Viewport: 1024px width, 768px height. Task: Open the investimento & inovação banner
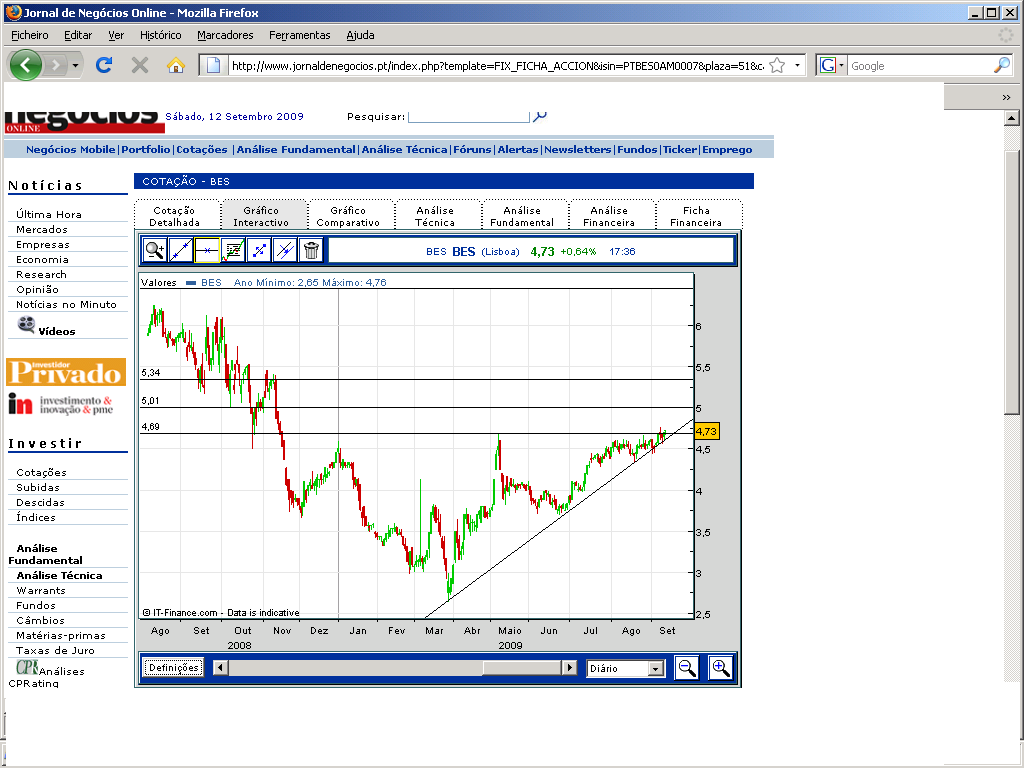point(61,404)
